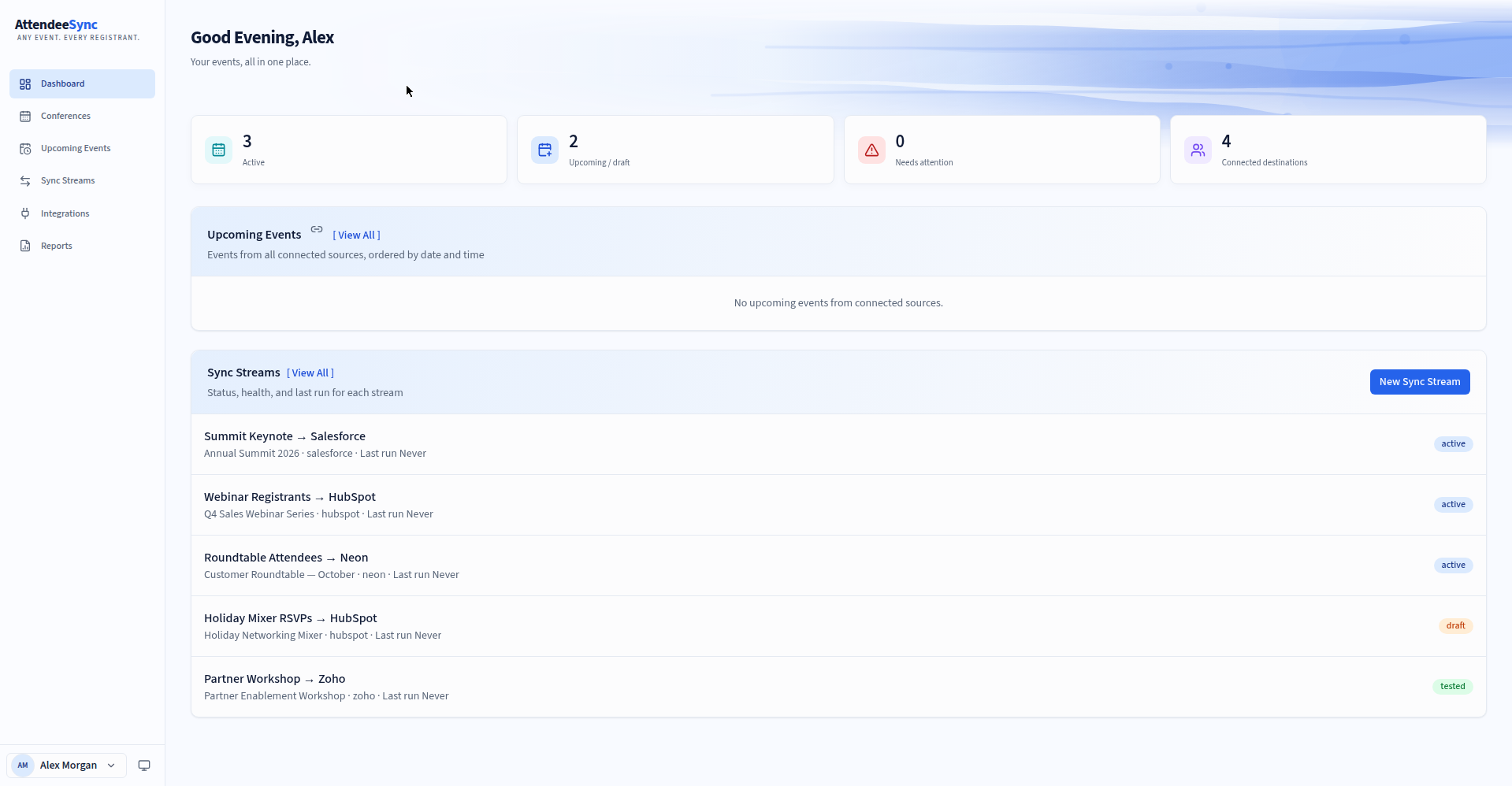Click the teal calendar icon on Active card

point(219,150)
